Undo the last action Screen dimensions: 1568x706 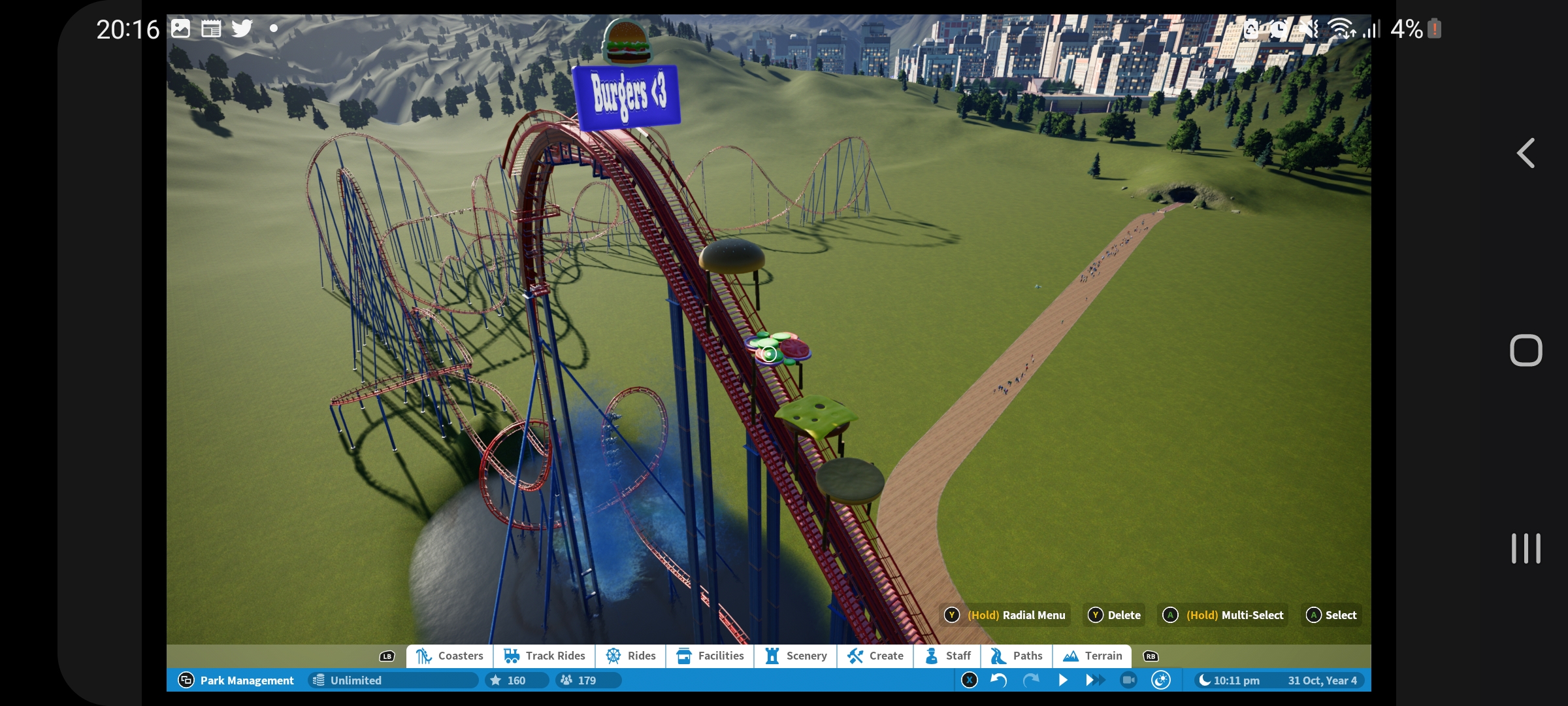[x=998, y=680]
